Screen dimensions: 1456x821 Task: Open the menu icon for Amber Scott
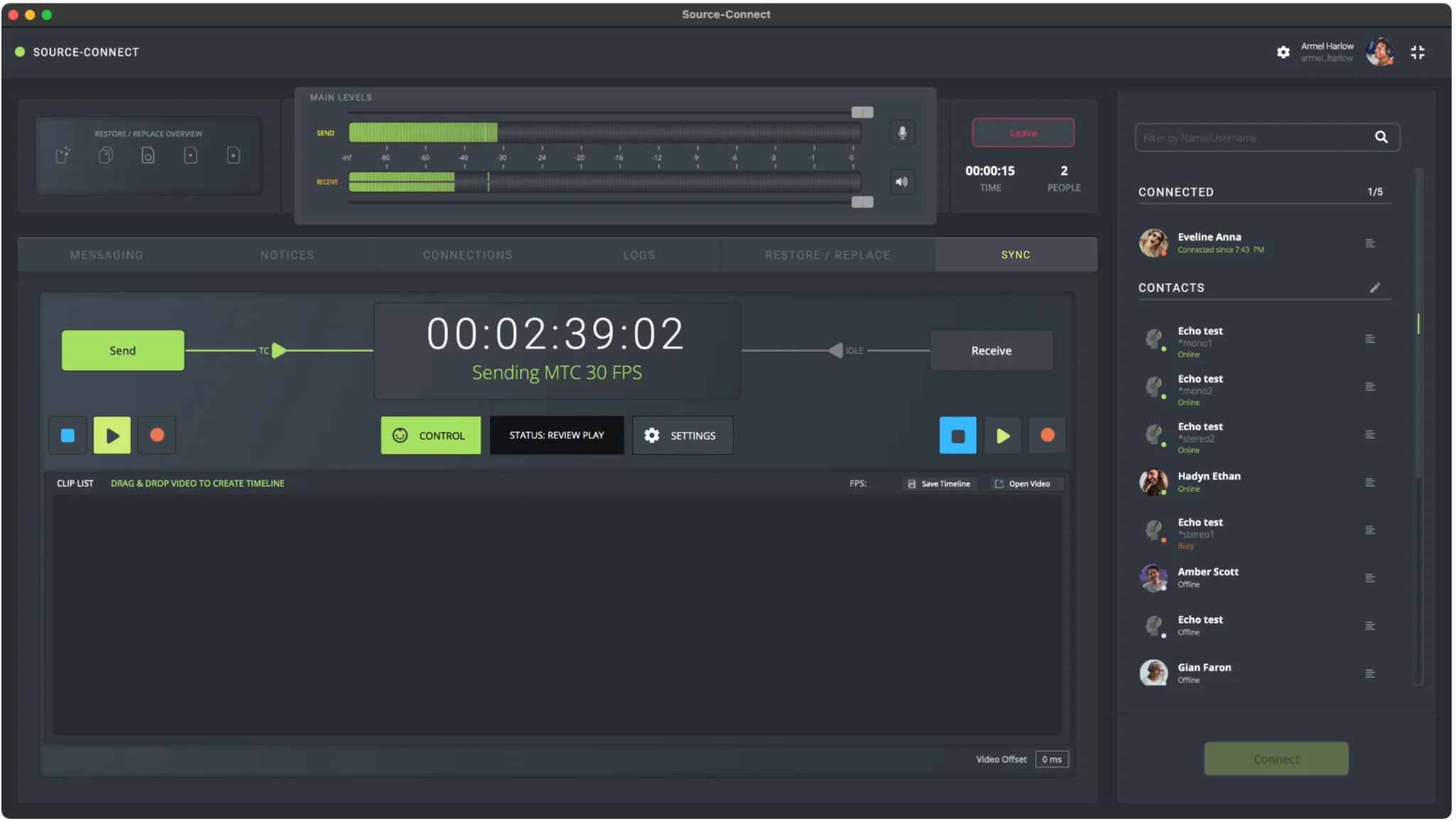tap(1370, 578)
